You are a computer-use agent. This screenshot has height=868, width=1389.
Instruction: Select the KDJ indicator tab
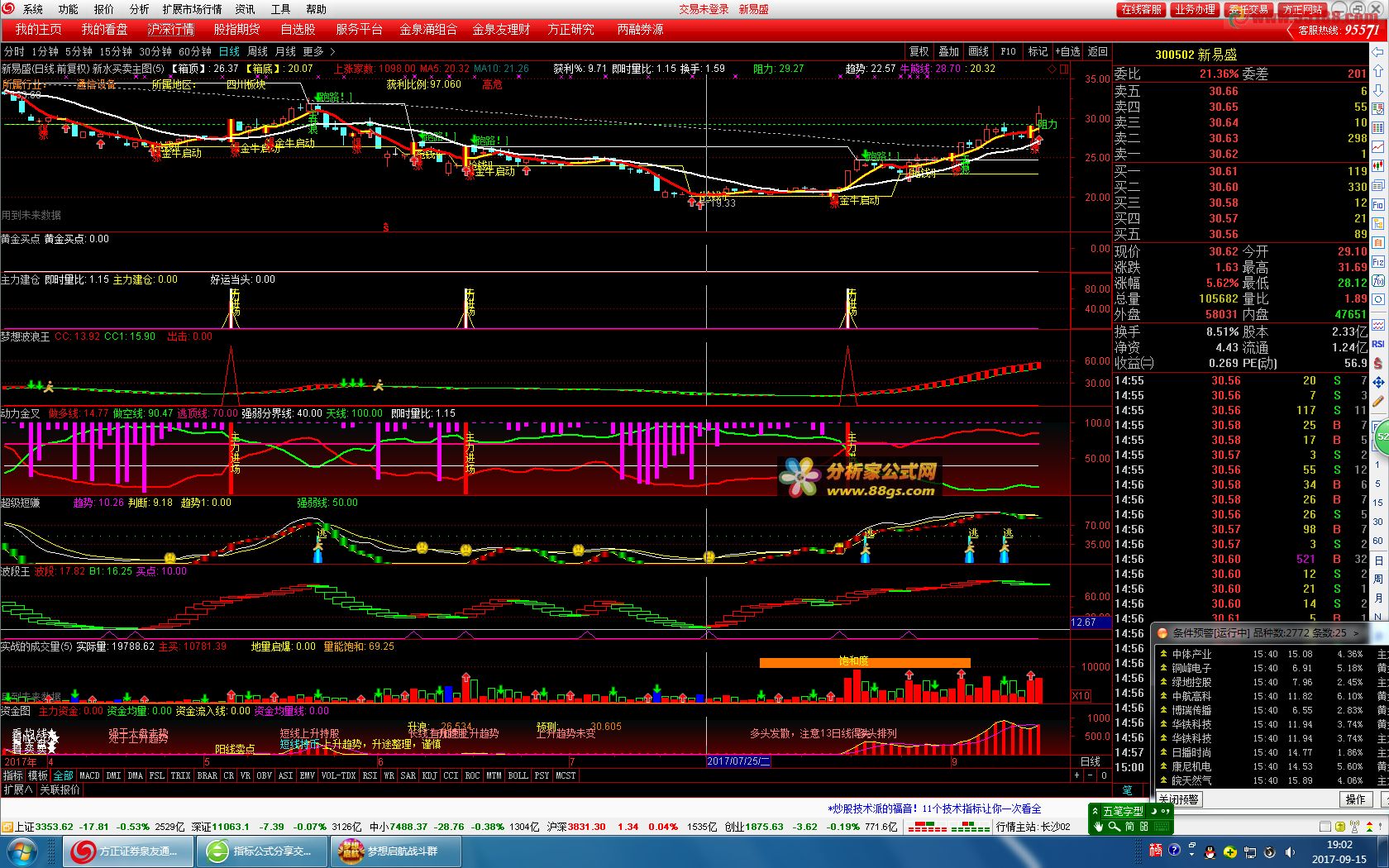coord(429,775)
